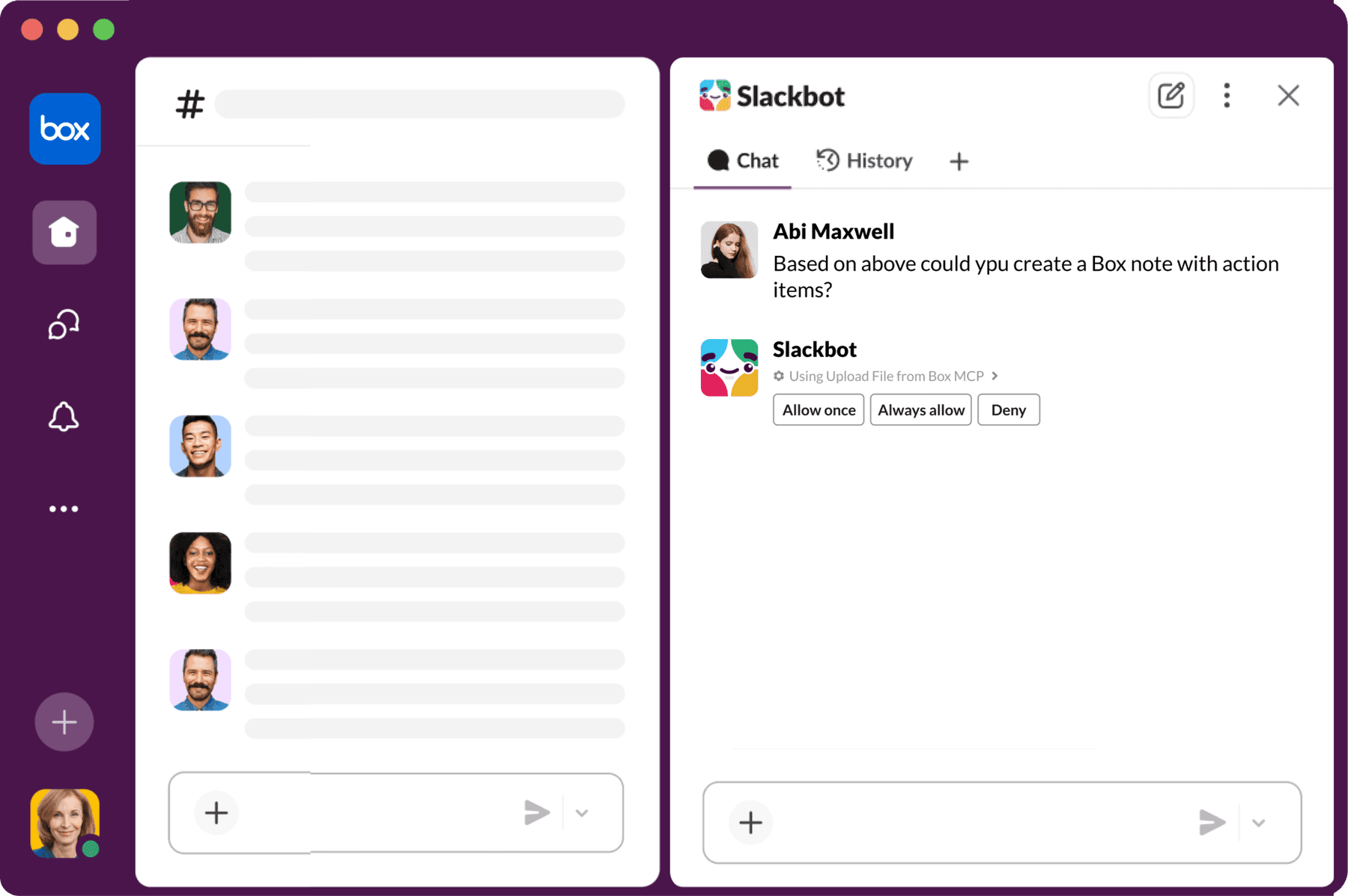Image resolution: width=1348 pixels, height=896 pixels.
Task: Click avatar of woman in yellow top
Action: point(200,563)
